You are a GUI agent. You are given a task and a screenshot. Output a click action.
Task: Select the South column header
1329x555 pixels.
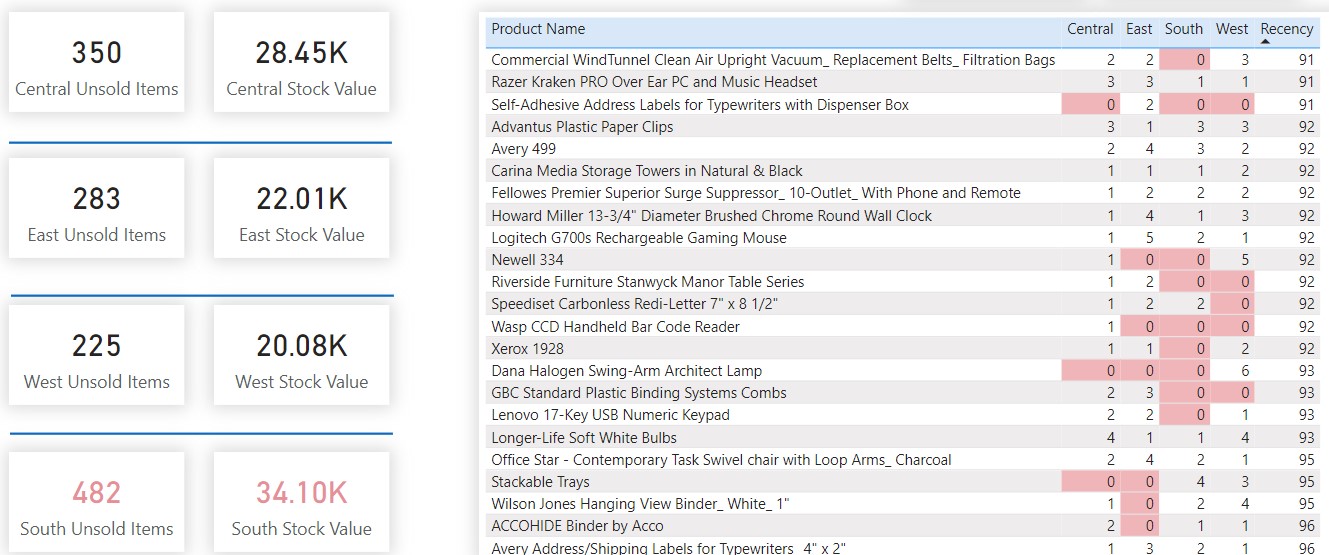pos(1184,29)
